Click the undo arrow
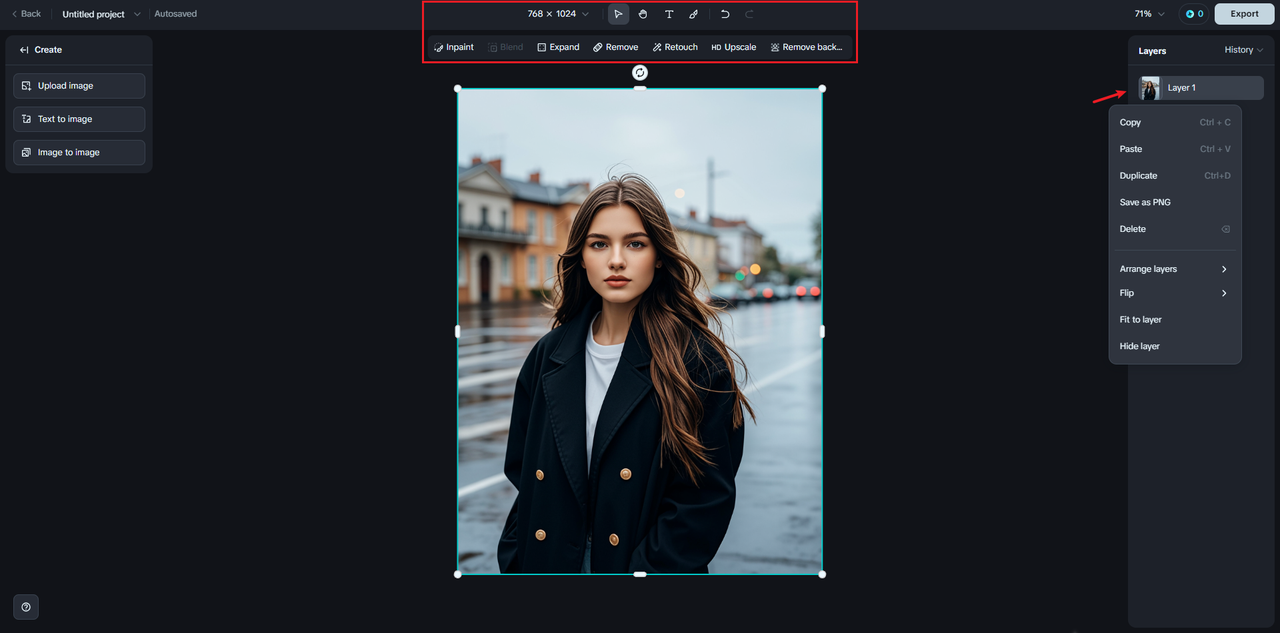Screen dimensions: 1280x633 pyautogui.click(x=725, y=14)
